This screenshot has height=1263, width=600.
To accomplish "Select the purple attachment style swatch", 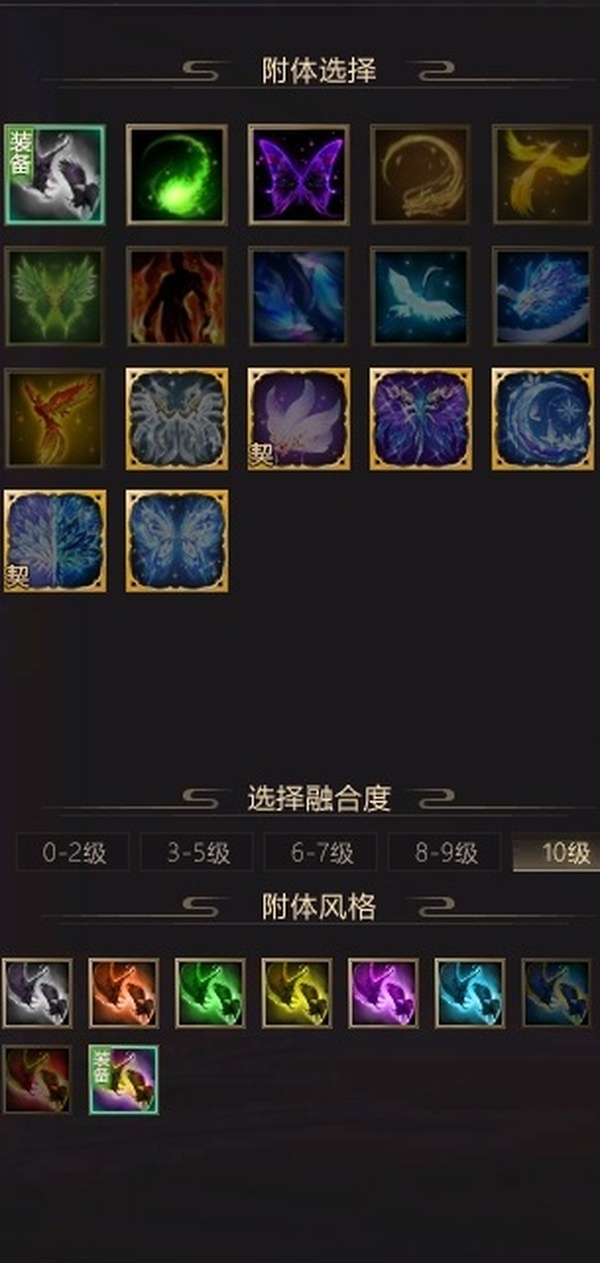I will point(383,993).
